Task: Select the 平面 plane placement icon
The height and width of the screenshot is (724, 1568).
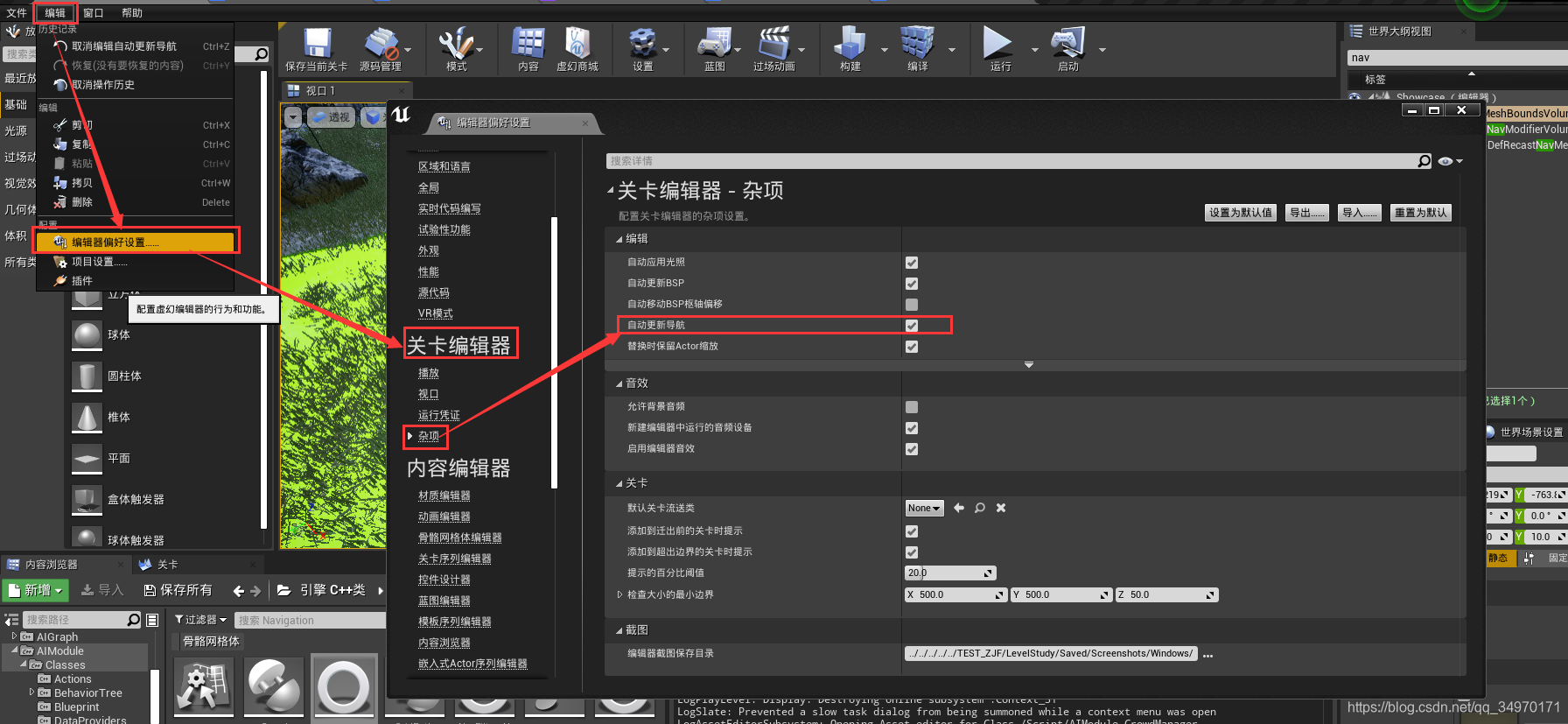Action: pyautogui.click(x=87, y=458)
